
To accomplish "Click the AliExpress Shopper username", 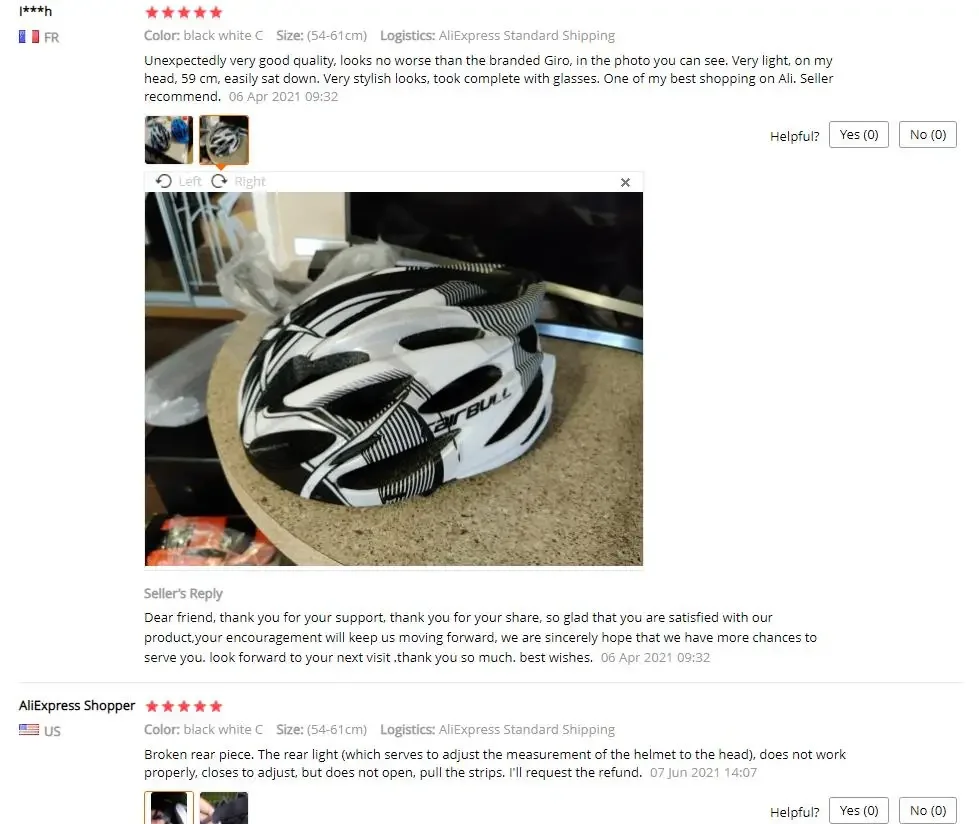I will (77, 705).
